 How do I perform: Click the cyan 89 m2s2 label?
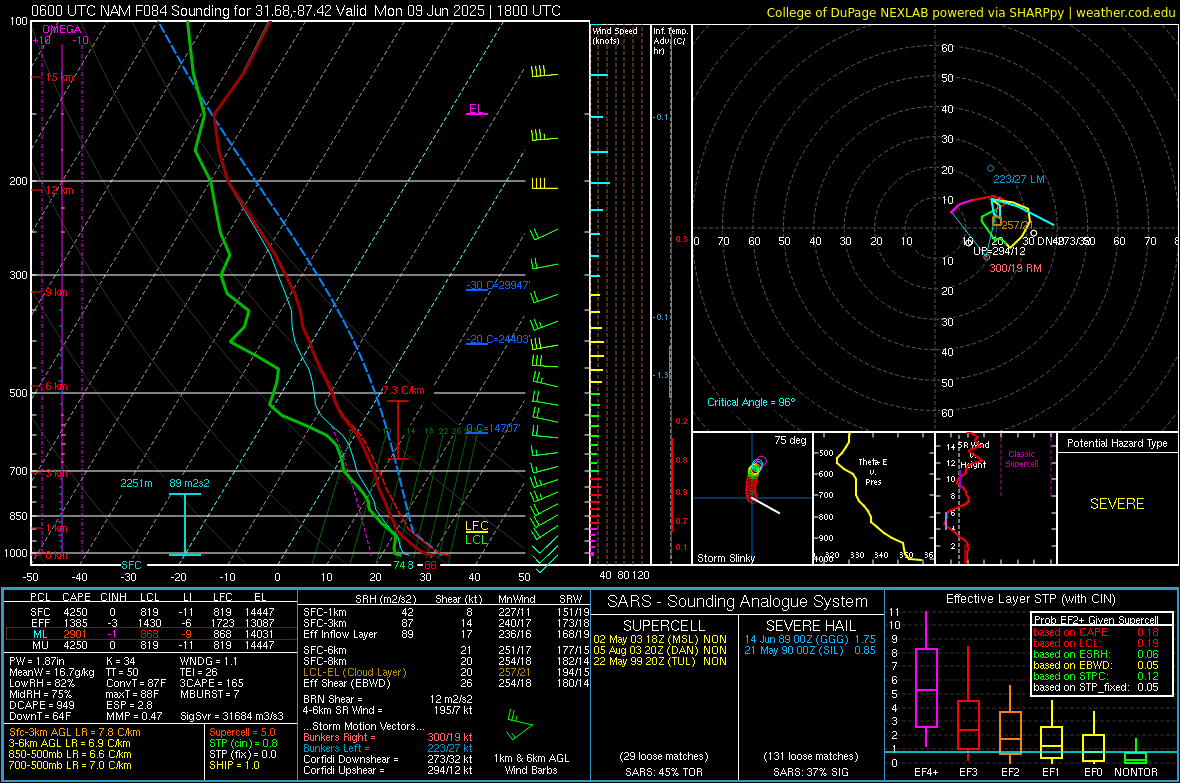click(190, 483)
